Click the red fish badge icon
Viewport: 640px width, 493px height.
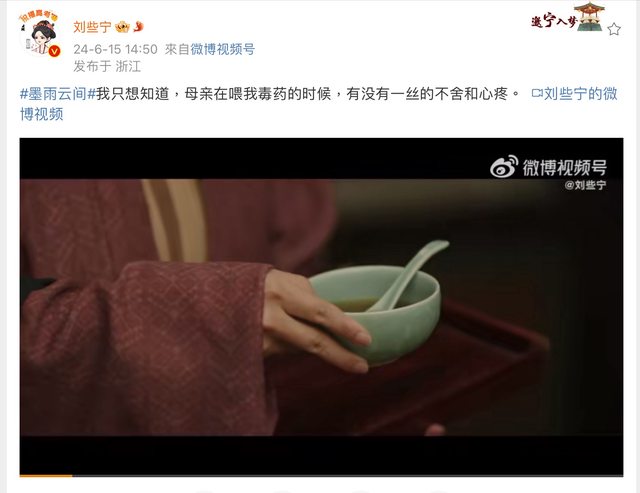coord(138,27)
